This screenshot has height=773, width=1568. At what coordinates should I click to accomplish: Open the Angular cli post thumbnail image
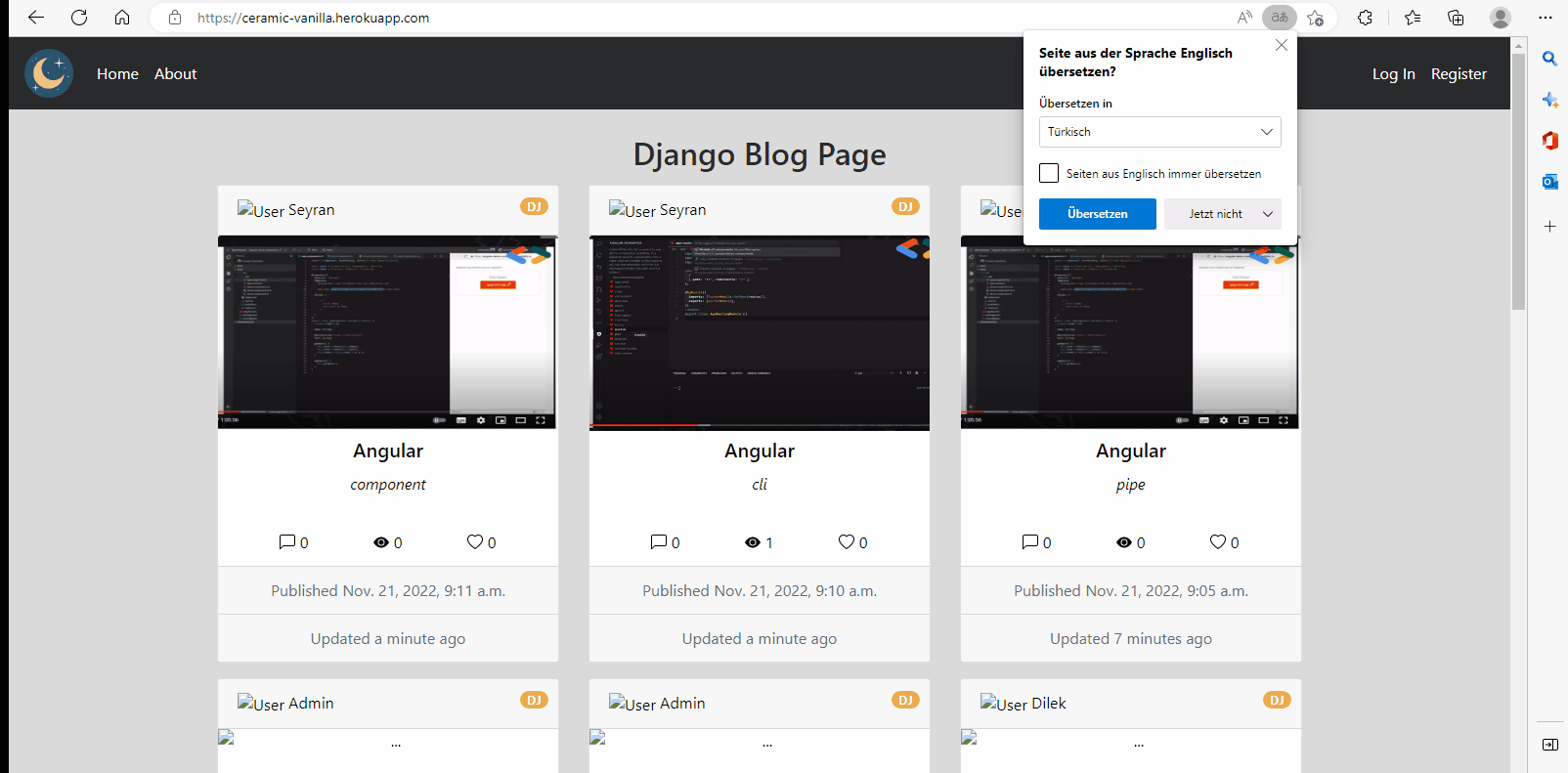pos(760,332)
